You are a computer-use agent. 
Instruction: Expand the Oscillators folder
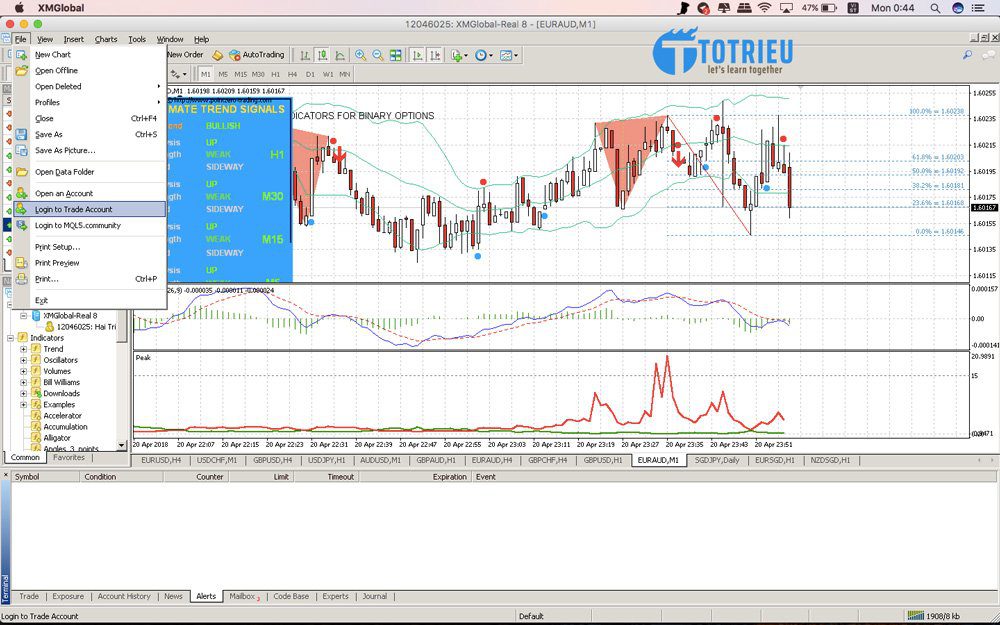click(24, 360)
